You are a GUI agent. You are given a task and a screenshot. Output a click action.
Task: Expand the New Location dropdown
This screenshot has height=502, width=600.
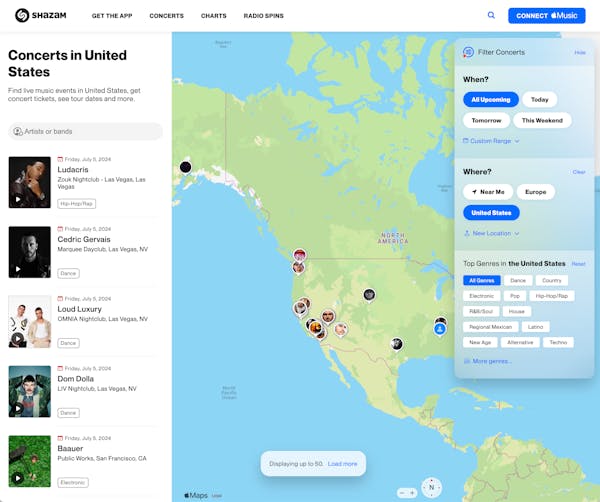point(492,233)
